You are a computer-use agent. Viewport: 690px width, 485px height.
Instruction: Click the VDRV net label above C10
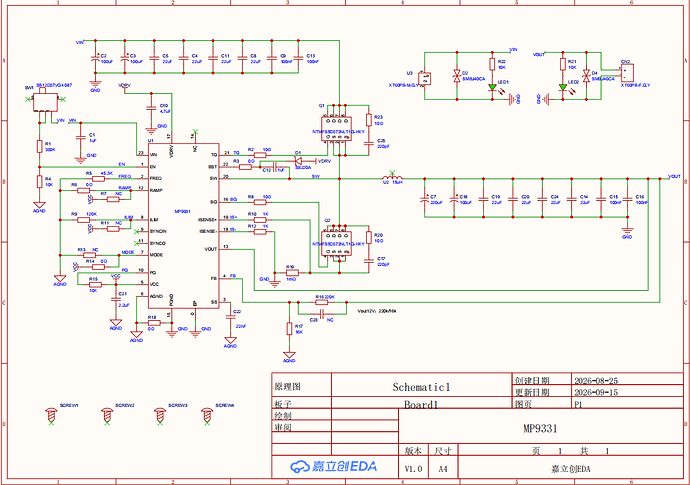click(125, 85)
